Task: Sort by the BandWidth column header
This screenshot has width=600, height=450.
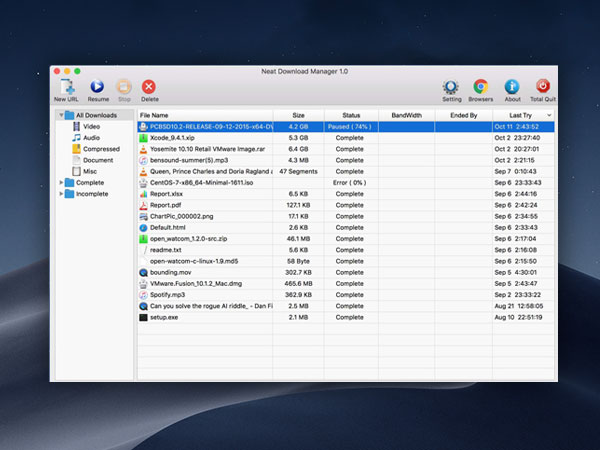Action: [x=406, y=115]
